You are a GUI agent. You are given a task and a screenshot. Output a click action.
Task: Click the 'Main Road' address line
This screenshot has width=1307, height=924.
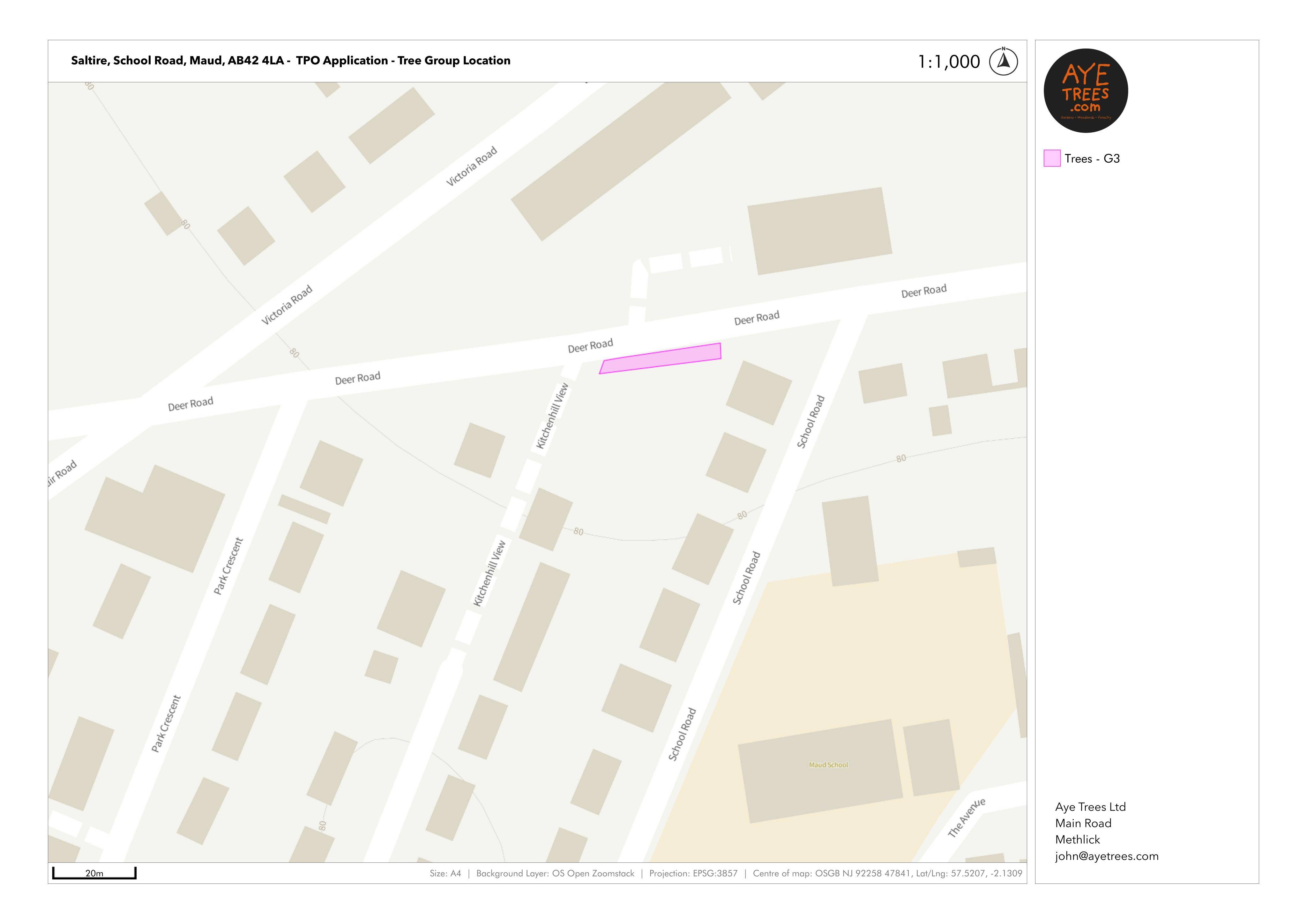point(1083,823)
